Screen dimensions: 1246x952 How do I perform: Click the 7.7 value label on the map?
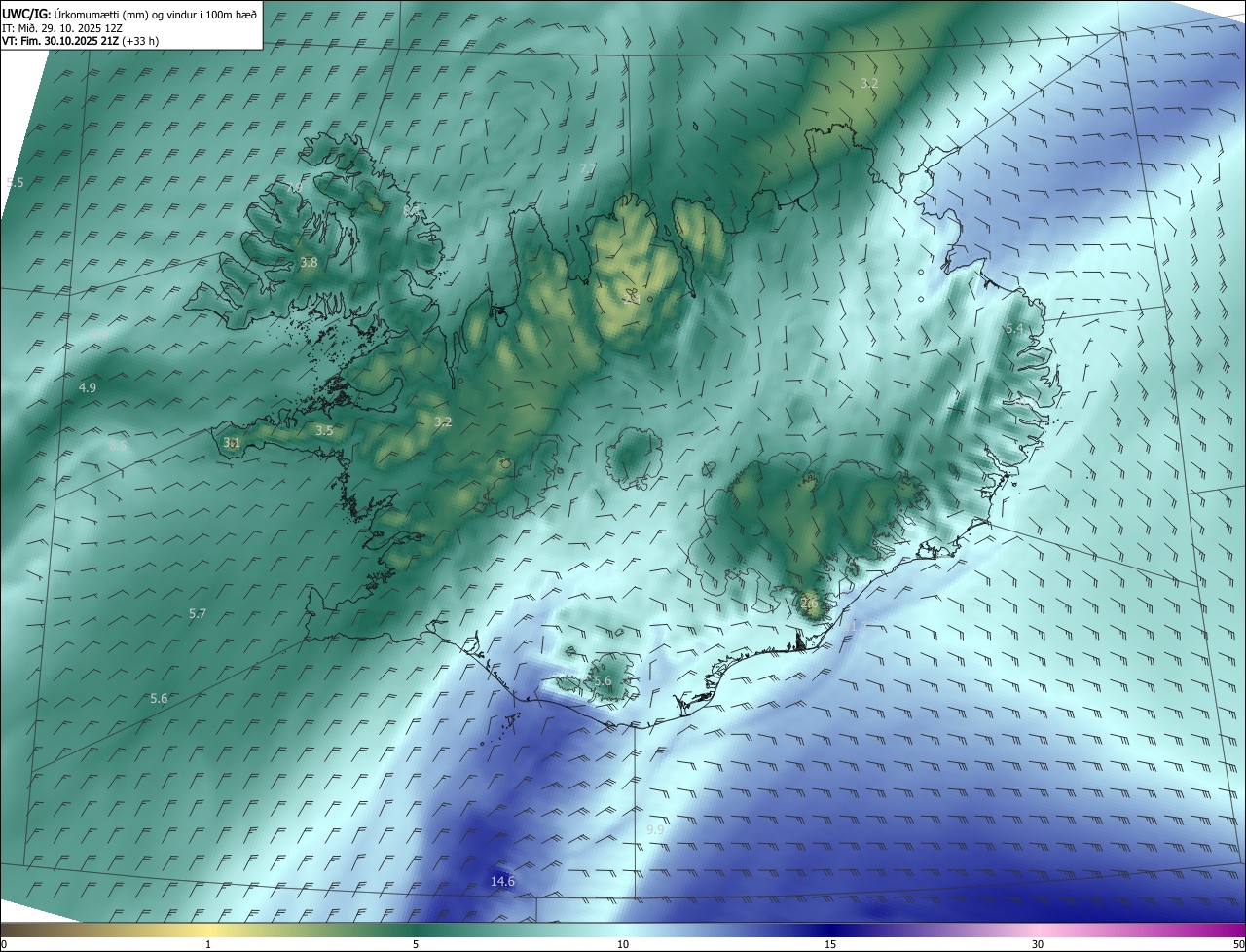click(588, 168)
